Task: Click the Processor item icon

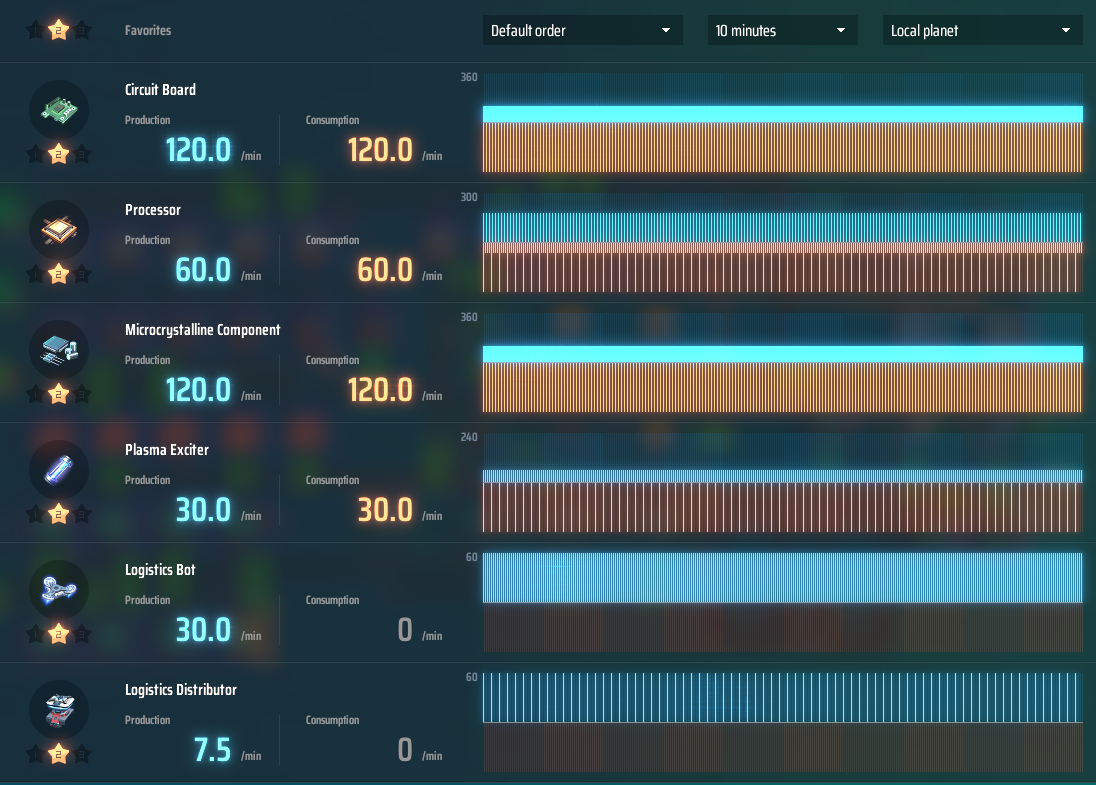Action: pyautogui.click(x=59, y=229)
